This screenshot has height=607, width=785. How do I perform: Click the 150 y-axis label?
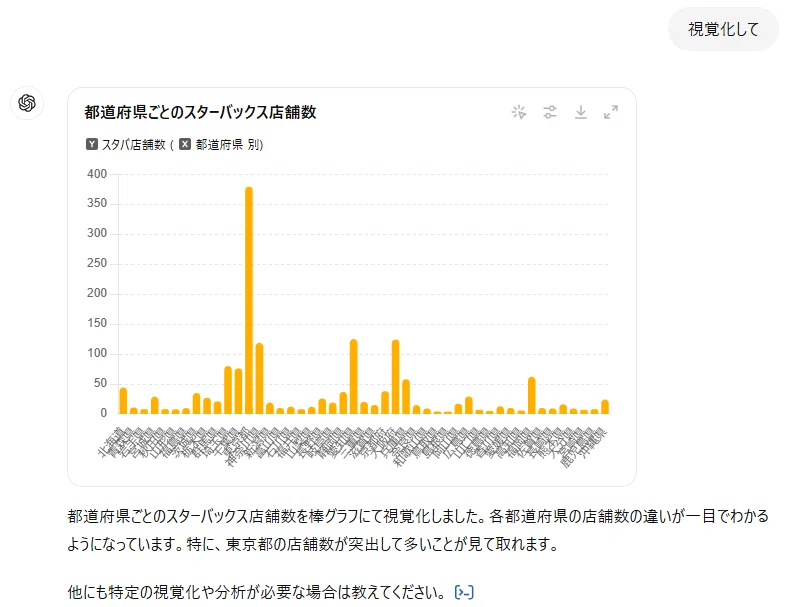click(x=97, y=324)
